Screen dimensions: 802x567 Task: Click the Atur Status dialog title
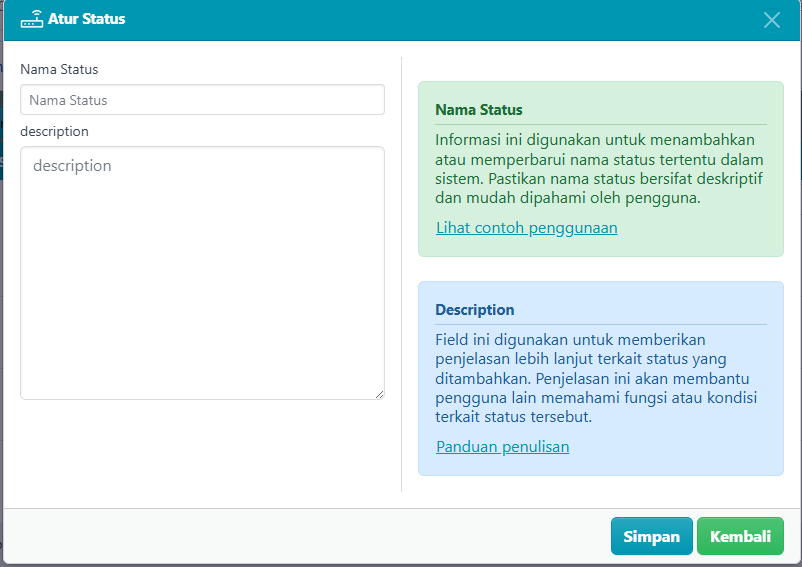(86, 19)
